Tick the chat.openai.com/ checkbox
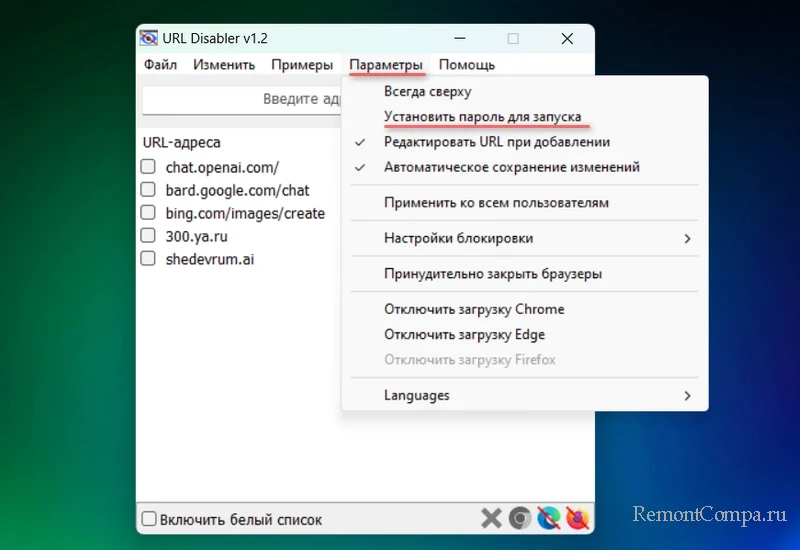The height and width of the screenshot is (550, 800). pyautogui.click(x=148, y=167)
